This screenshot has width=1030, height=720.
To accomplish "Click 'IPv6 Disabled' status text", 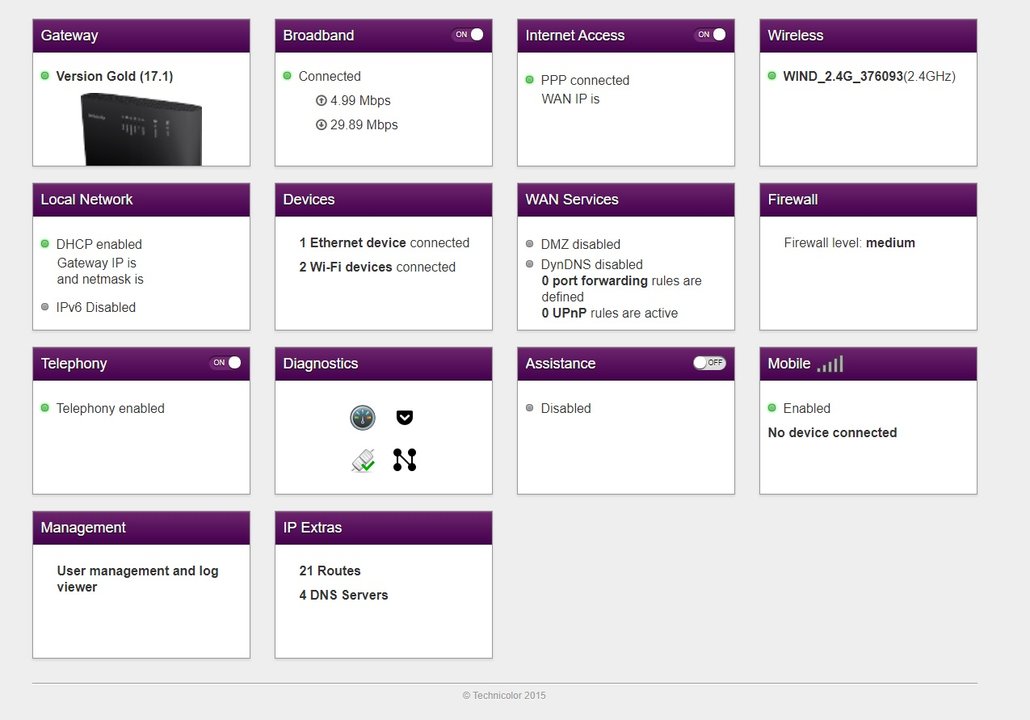I will [x=96, y=307].
